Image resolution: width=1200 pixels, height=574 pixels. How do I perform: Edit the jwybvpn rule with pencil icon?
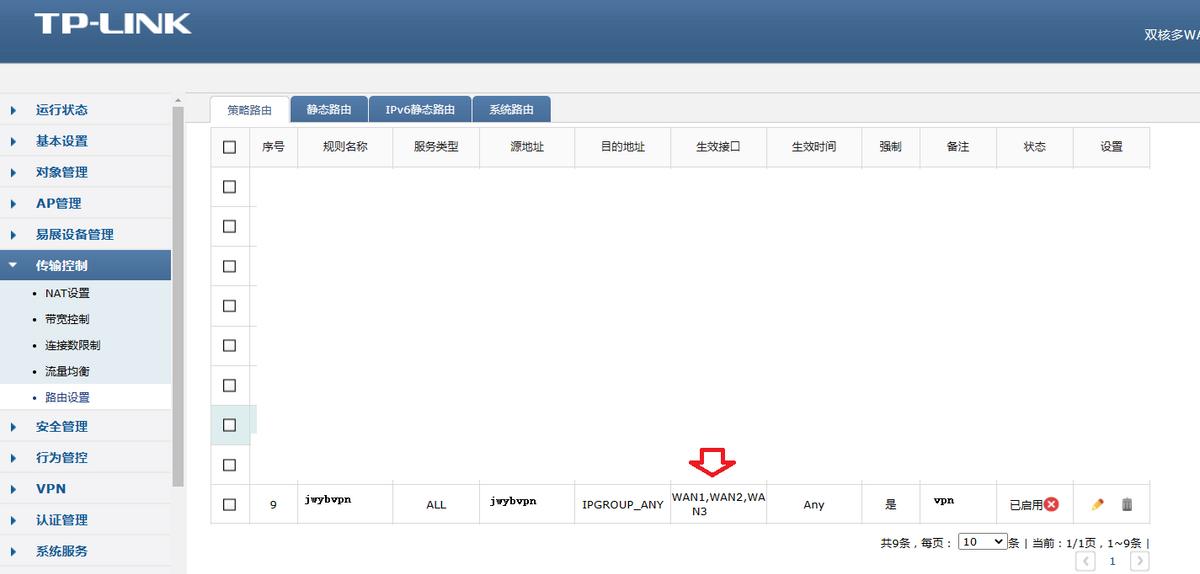[1097, 504]
